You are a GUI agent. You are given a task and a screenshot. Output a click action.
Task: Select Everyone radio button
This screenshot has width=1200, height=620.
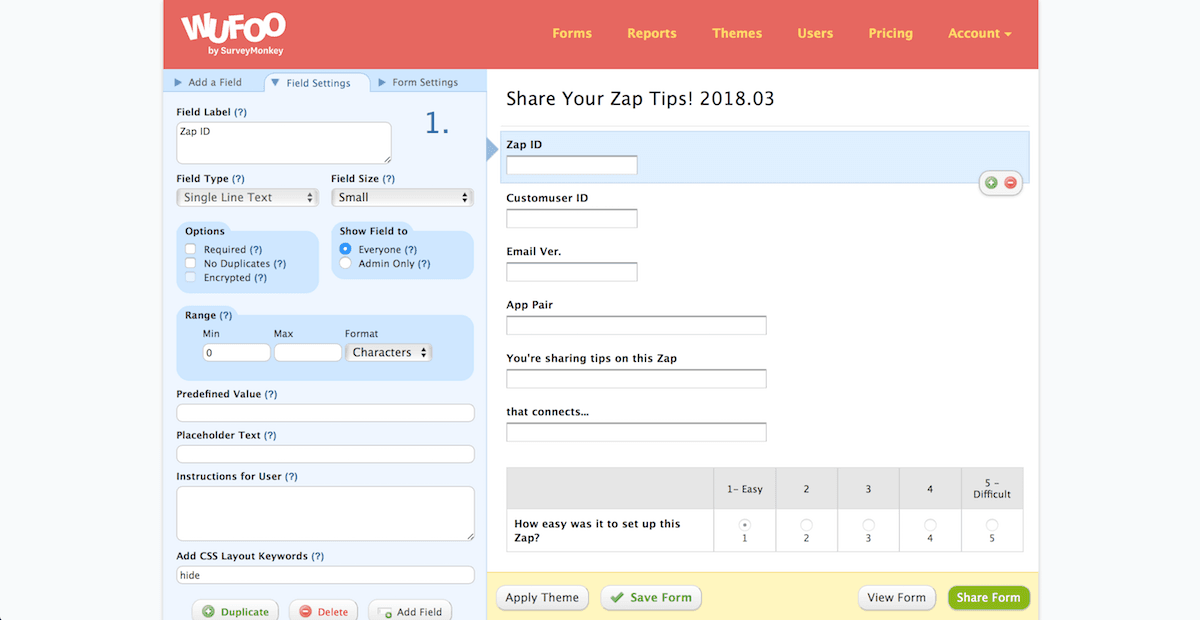pos(346,249)
